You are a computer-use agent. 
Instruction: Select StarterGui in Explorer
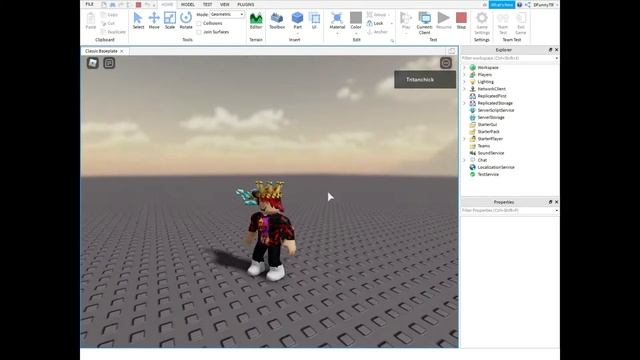coord(487,124)
